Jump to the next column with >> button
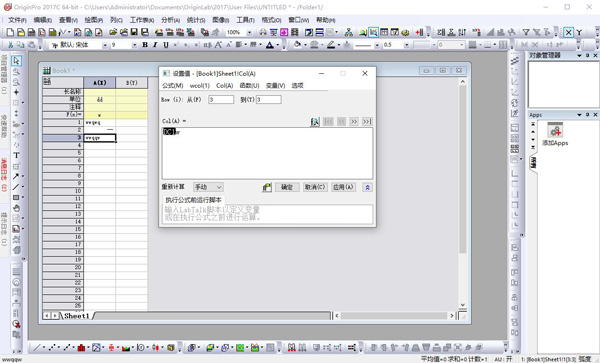 (x=354, y=122)
